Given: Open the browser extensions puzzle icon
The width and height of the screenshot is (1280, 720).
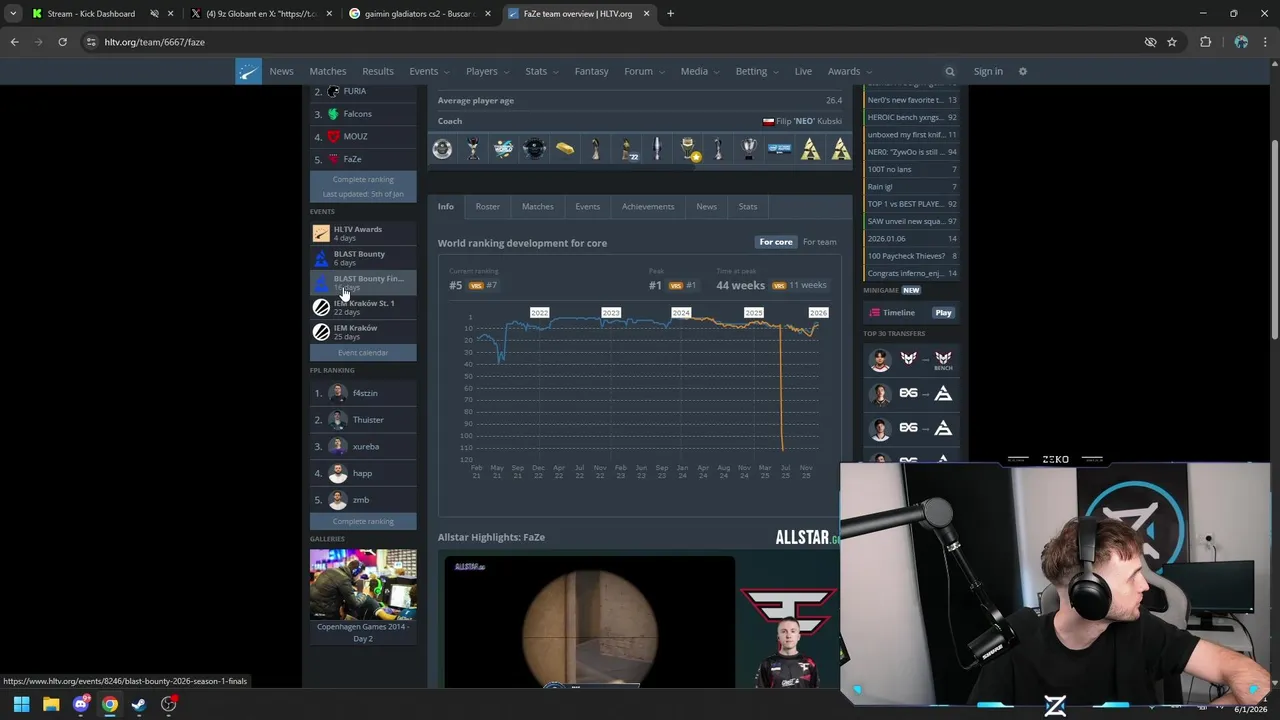Looking at the screenshot, I should pyautogui.click(x=1205, y=42).
